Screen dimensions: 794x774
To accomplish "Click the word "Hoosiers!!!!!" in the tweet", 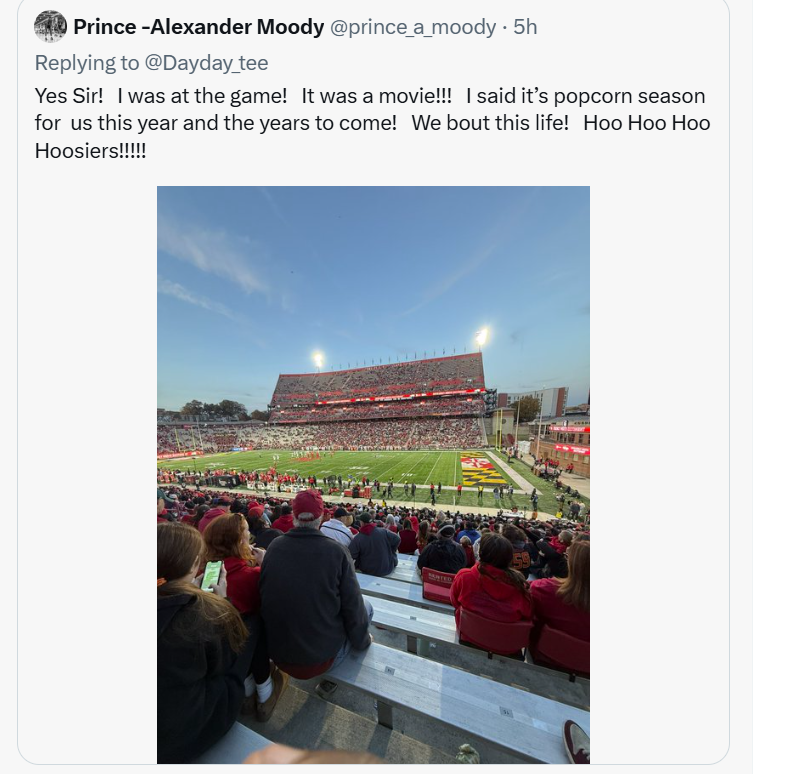I will [90, 152].
